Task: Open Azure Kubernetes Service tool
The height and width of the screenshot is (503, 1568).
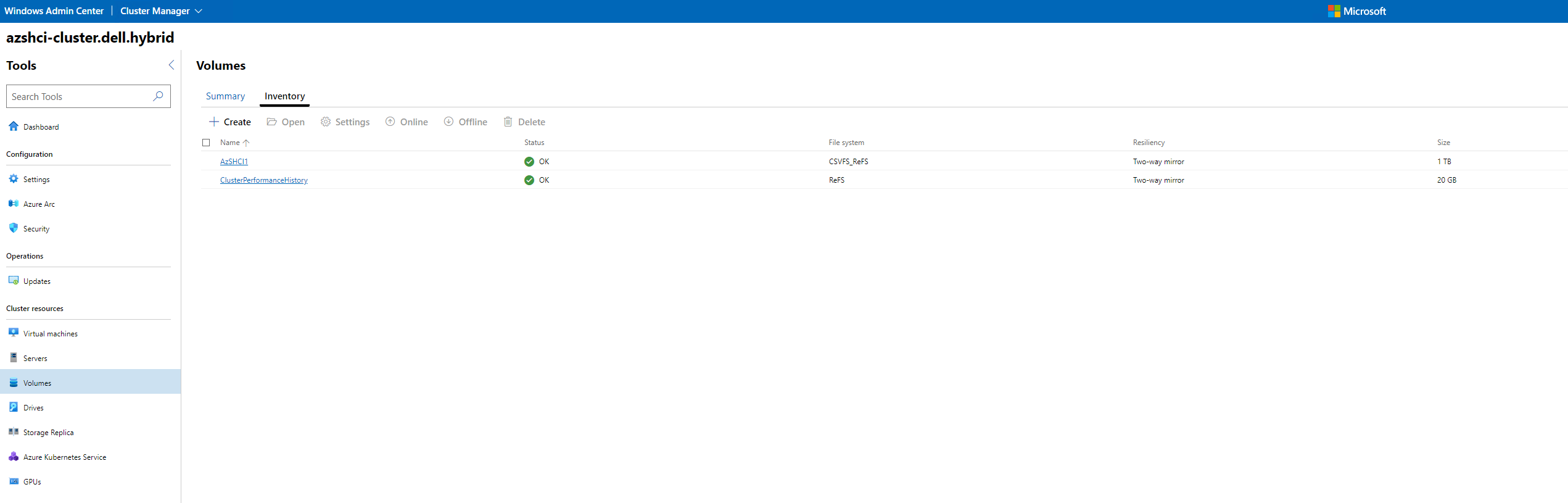Action: [64, 457]
